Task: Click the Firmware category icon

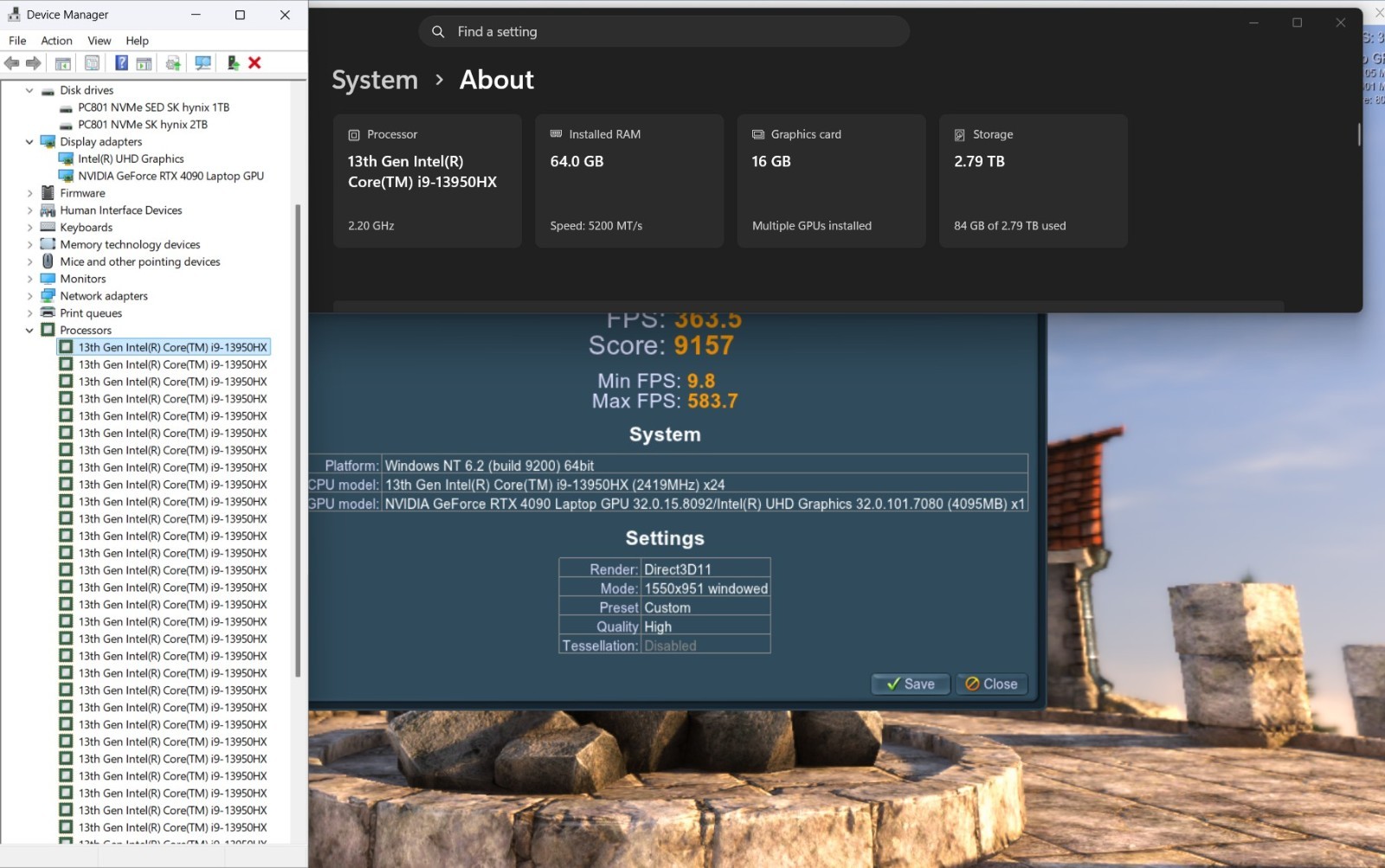Action: click(48, 193)
